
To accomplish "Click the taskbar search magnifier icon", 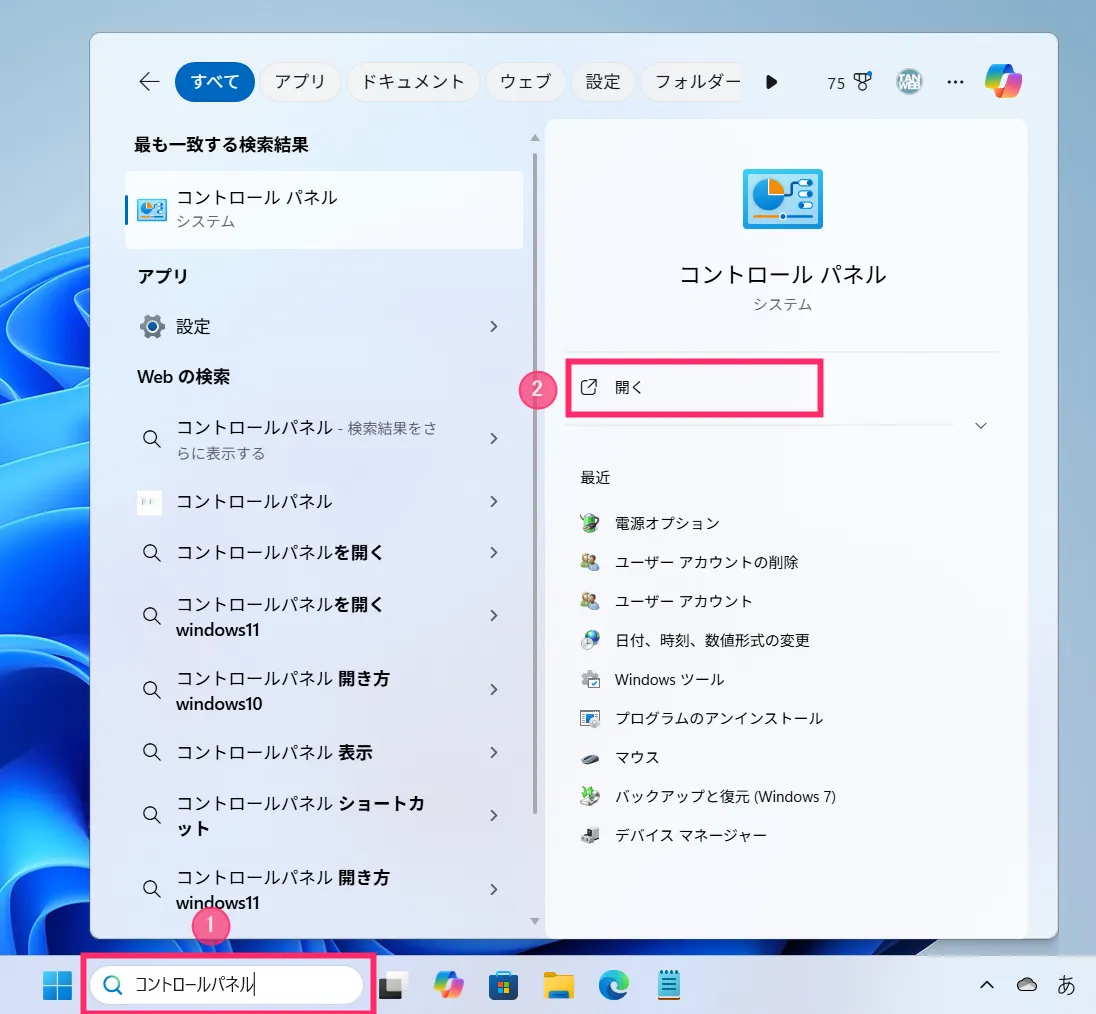I will 112,985.
